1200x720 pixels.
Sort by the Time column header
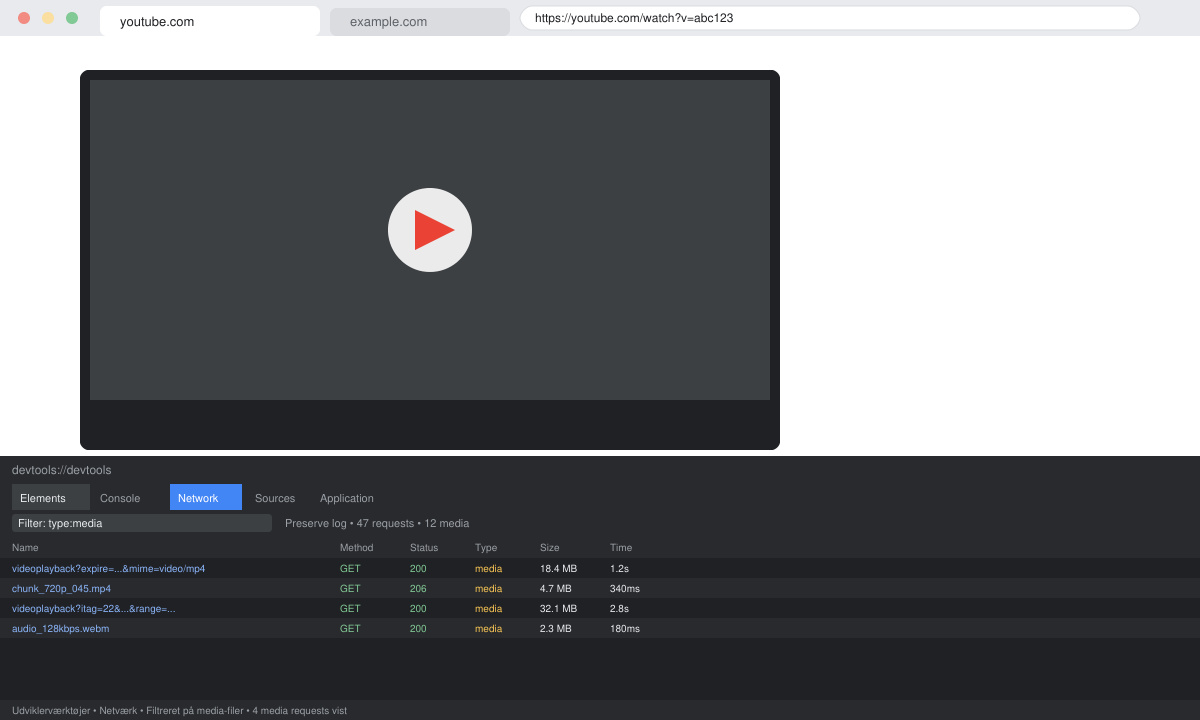(x=621, y=548)
